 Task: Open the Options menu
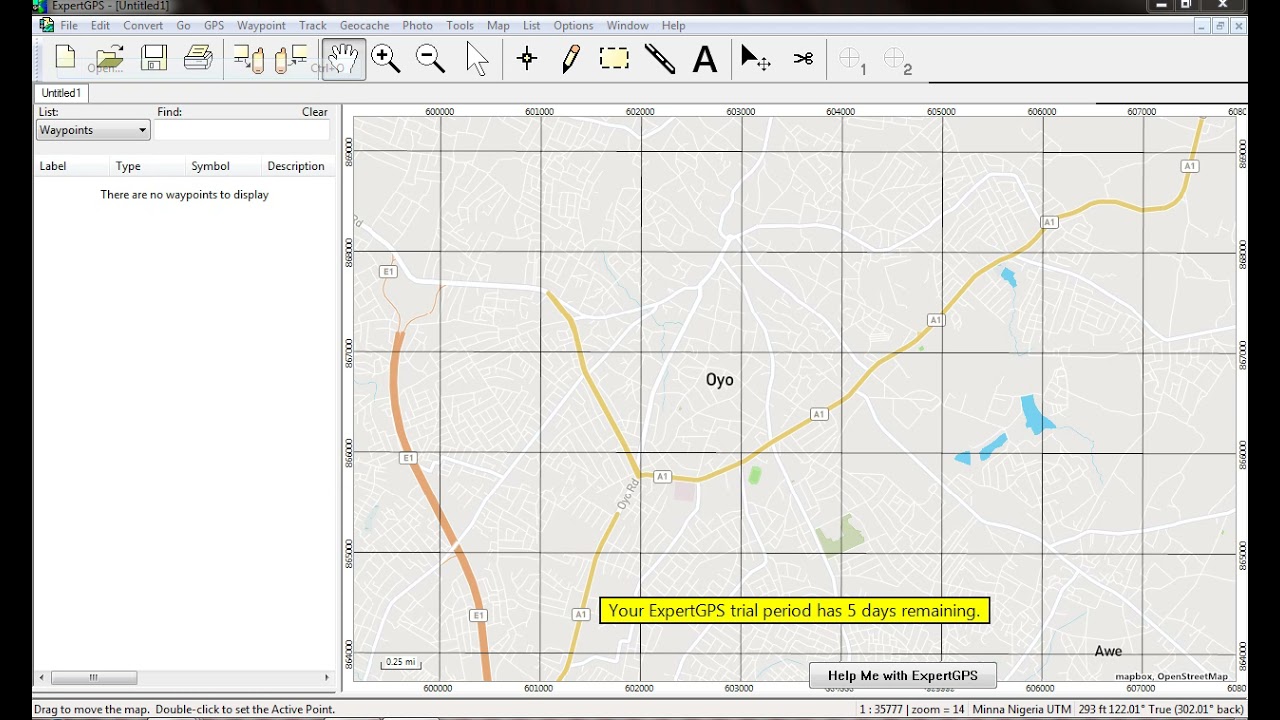pos(573,25)
